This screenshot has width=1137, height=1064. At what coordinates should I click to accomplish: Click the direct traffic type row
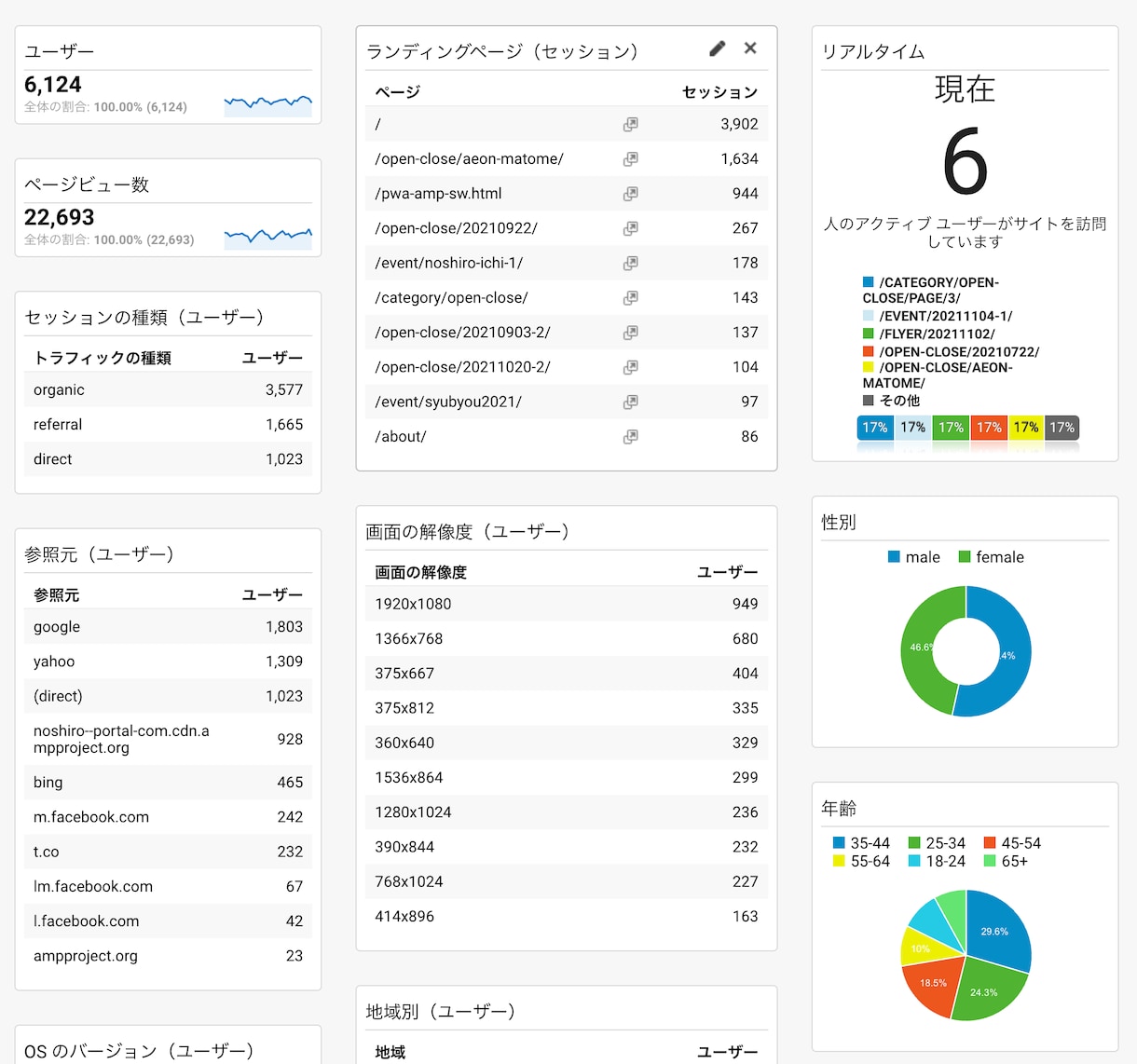point(168,459)
